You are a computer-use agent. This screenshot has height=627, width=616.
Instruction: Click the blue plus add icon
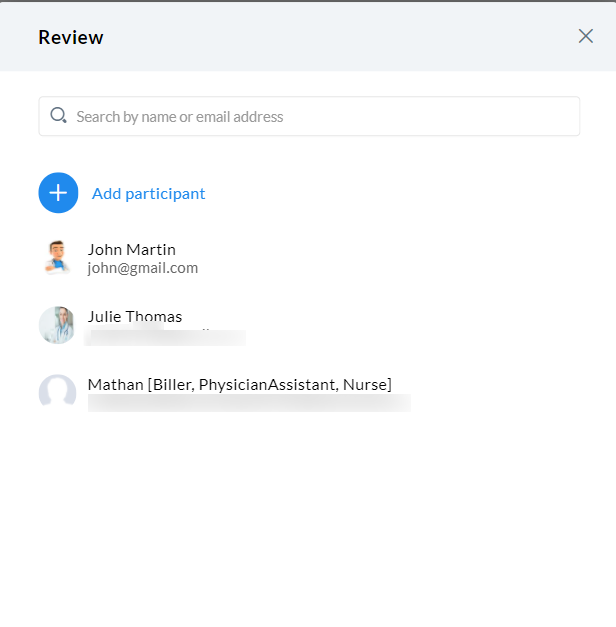coord(58,193)
